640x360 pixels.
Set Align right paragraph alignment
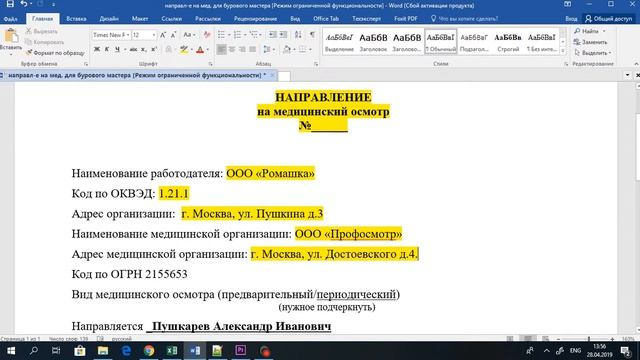point(242,49)
